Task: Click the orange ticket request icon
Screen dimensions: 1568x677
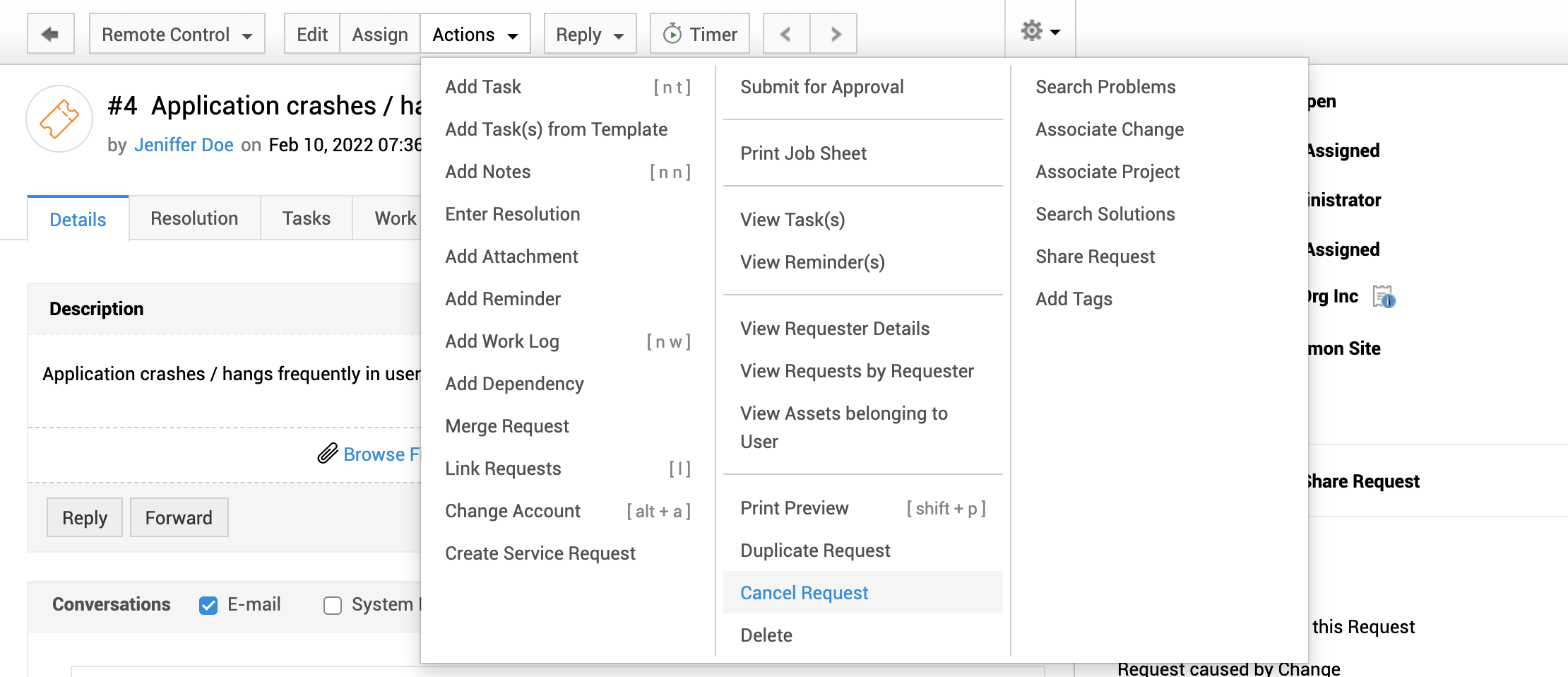Action: pos(59,119)
